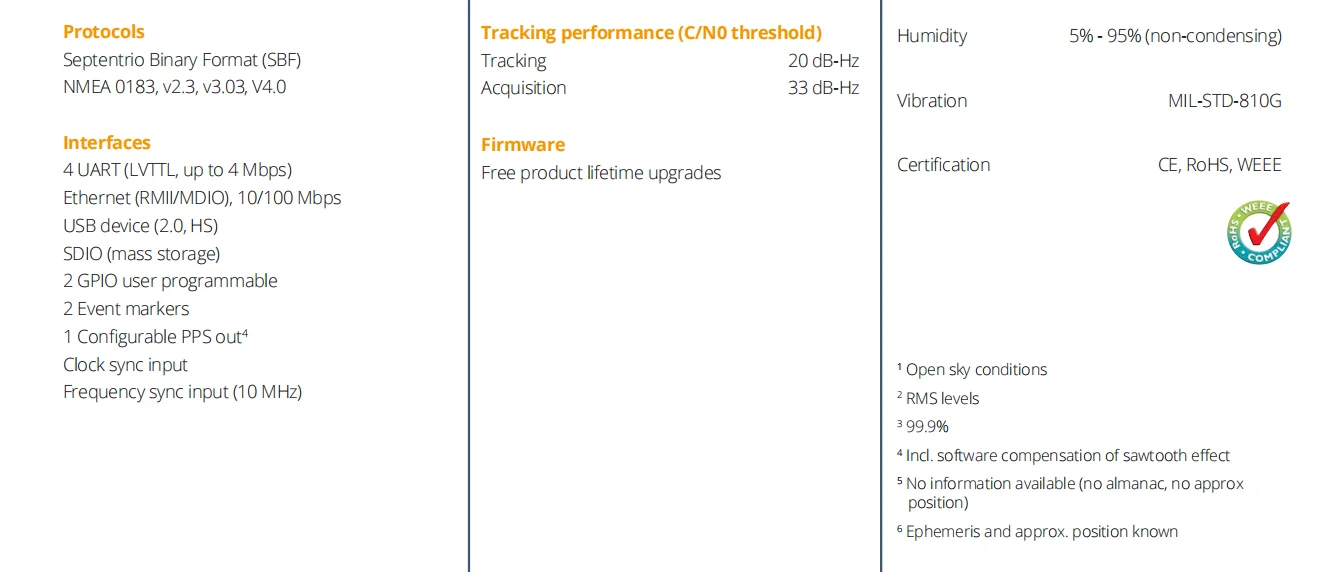Click the Frequency sync input line
Screen dimensions: 1317x572
pos(183,392)
